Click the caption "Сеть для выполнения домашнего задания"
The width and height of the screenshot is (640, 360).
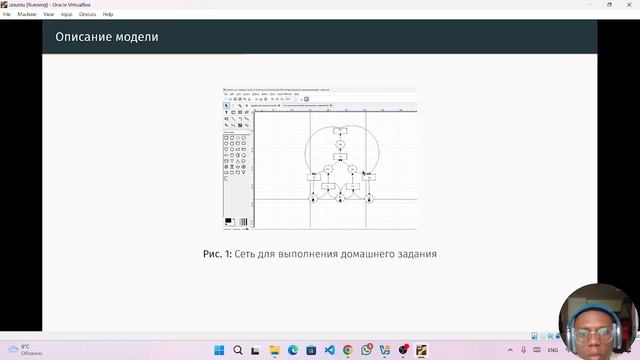click(x=336, y=254)
